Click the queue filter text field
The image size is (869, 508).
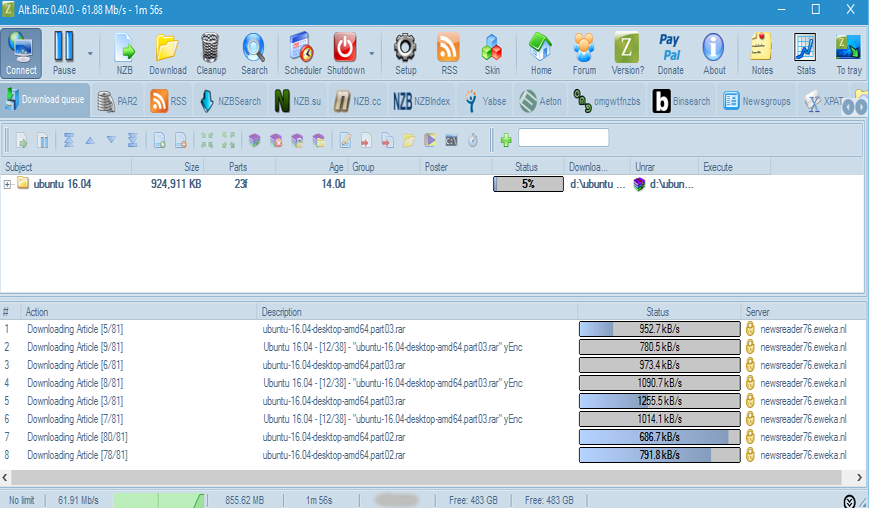[564, 138]
